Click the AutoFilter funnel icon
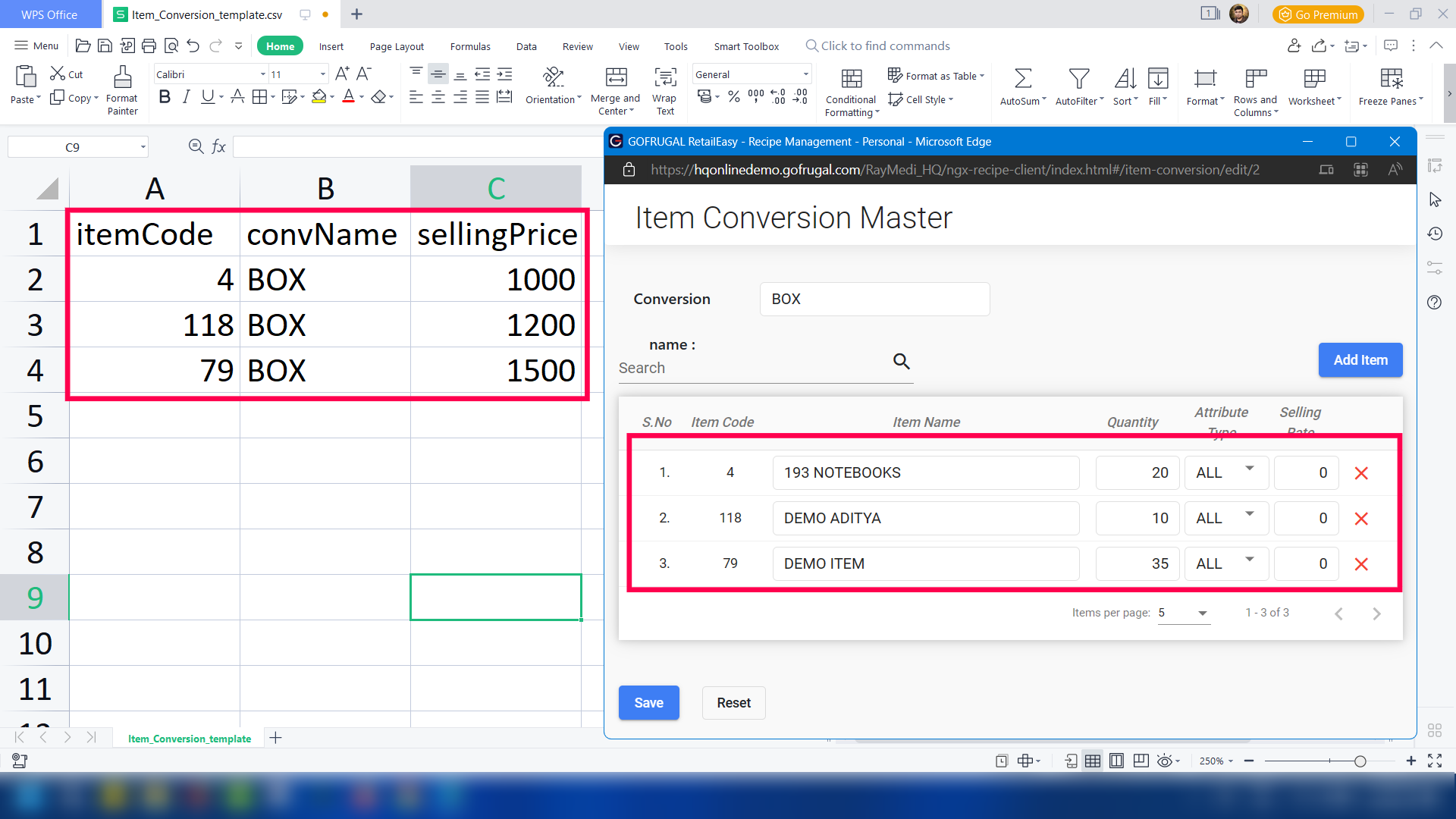Image resolution: width=1456 pixels, height=819 pixels. (x=1078, y=78)
